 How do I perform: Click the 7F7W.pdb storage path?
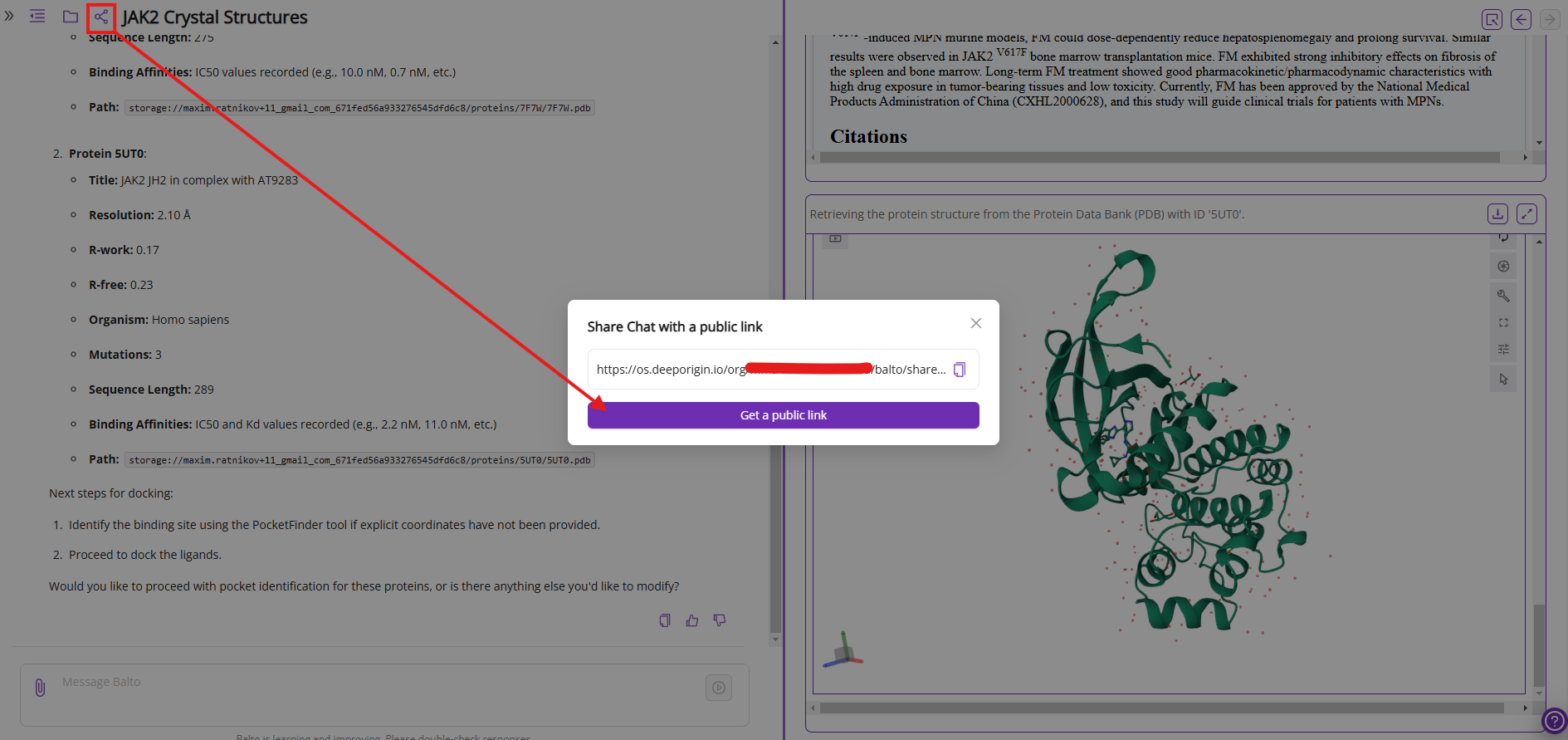[359, 108]
